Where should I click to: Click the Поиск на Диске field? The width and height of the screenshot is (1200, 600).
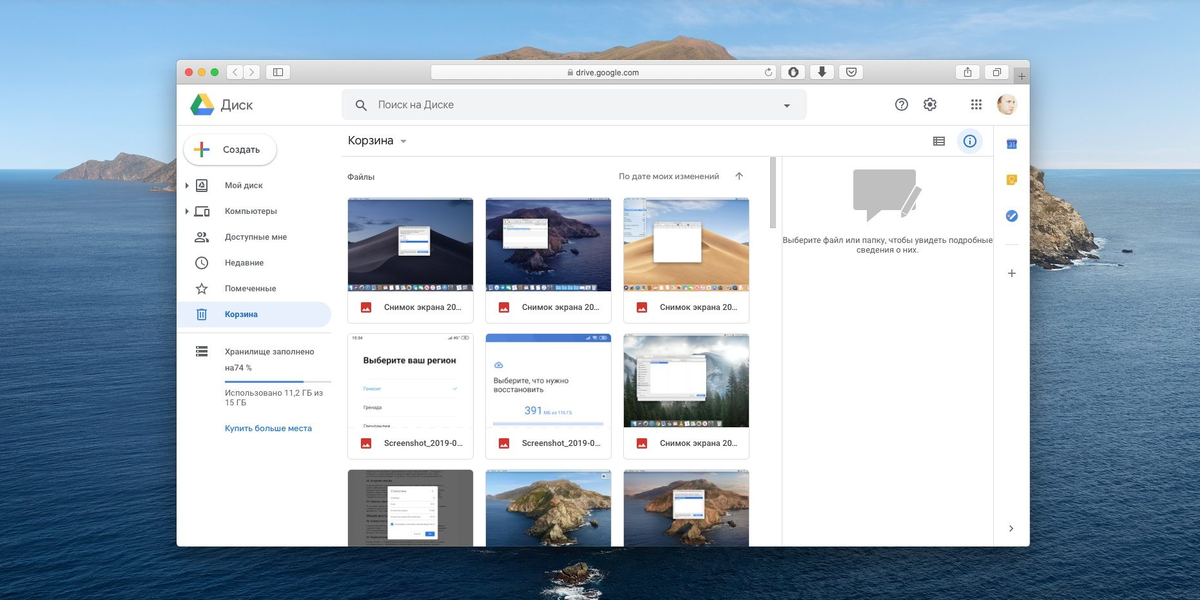[x=574, y=105]
